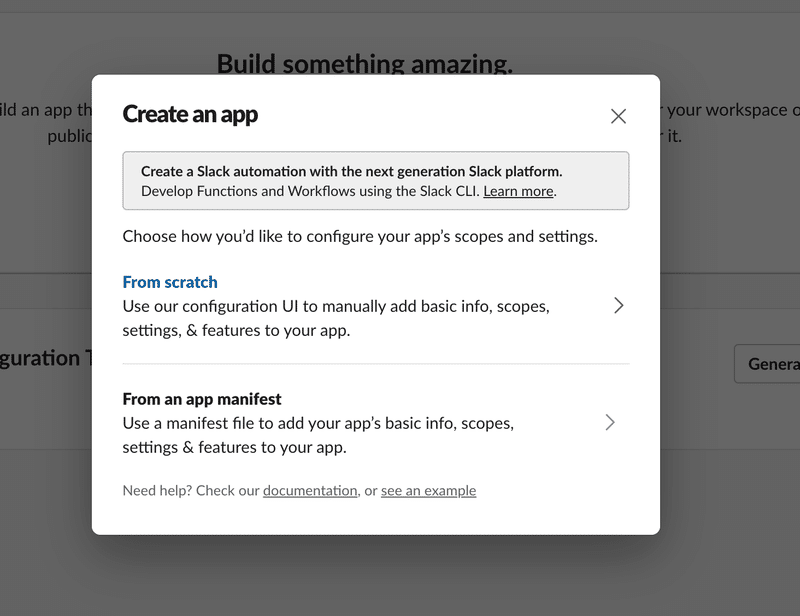Image resolution: width=800 pixels, height=616 pixels.
Task: Click the manifest file description text
Action: pos(318,435)
